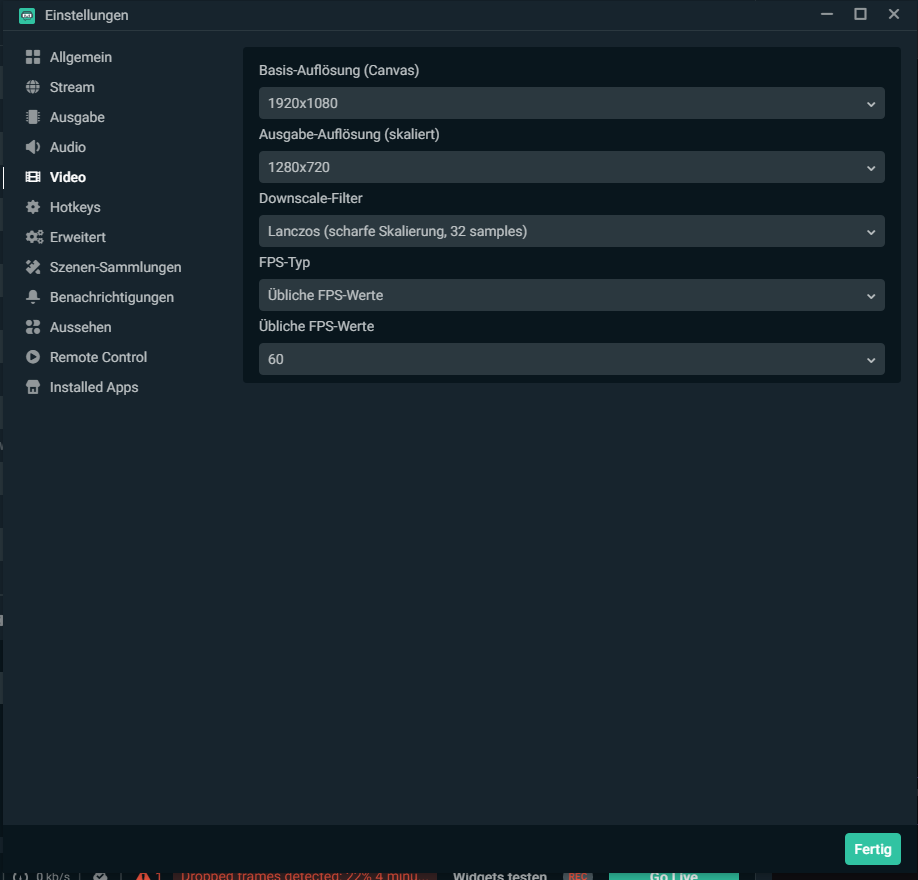Expand the FPS-Typ dropdown
Viewport: 918px width, 880px height.
point(571,295)
